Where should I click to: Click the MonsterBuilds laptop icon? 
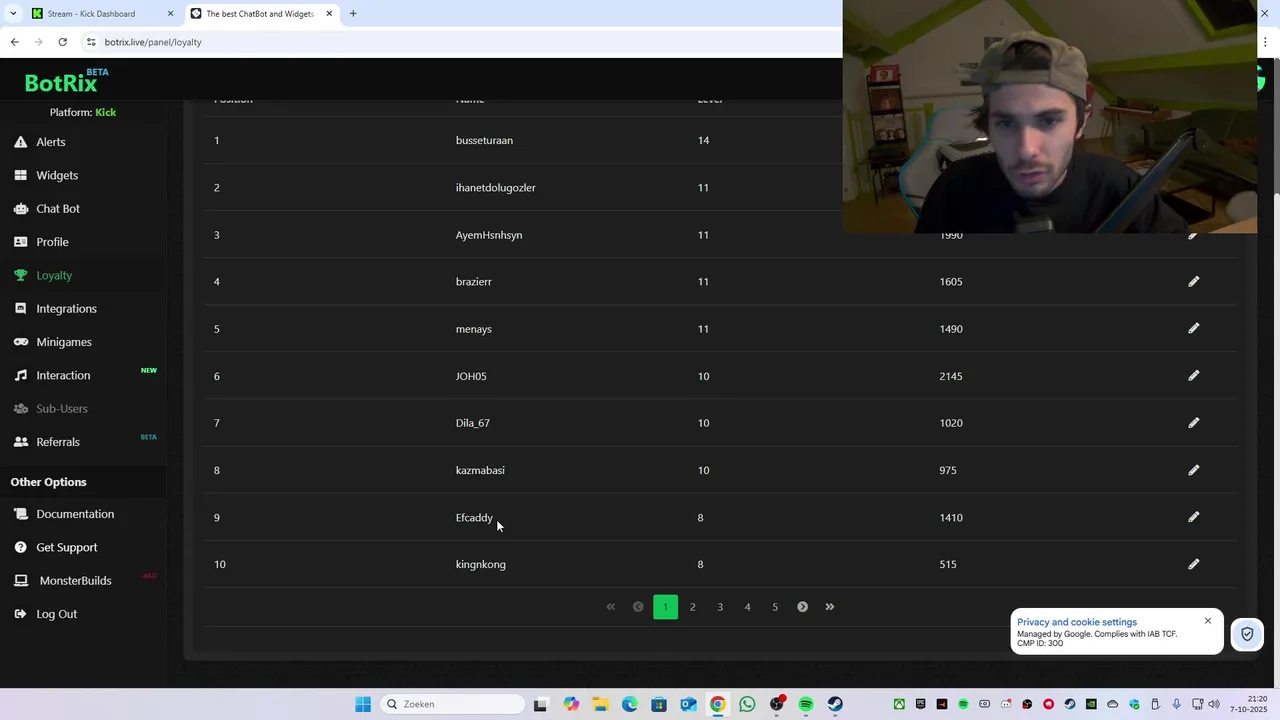coord(20,581)
